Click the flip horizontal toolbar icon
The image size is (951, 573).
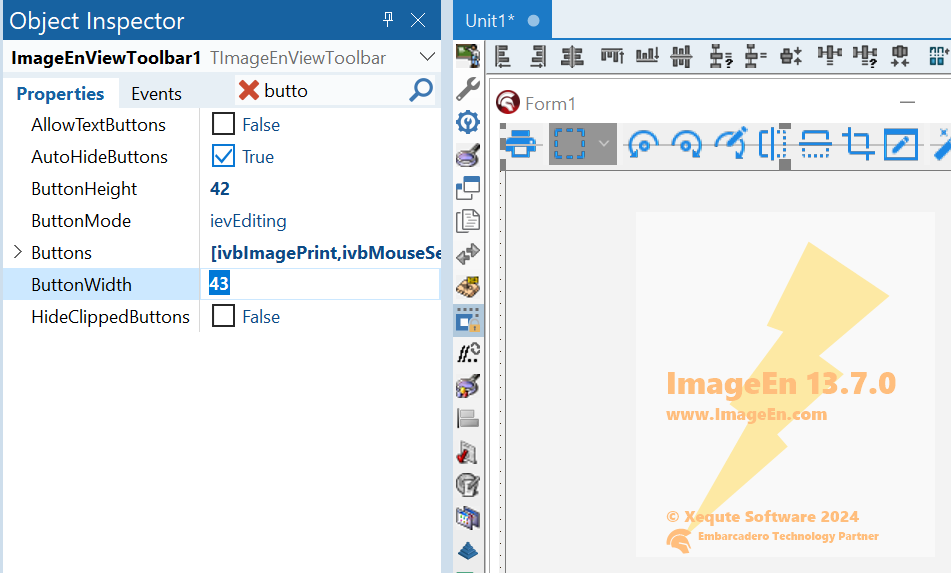[773, 144]
